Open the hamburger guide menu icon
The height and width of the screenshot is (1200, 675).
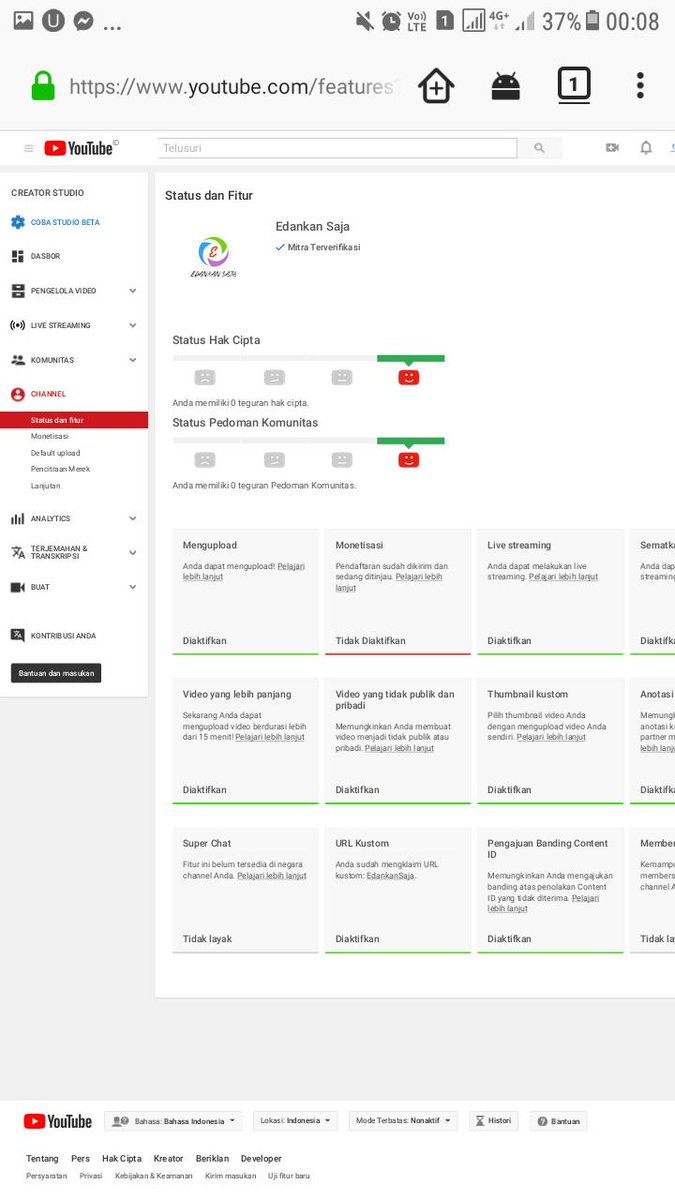click(x=28, y=148)
